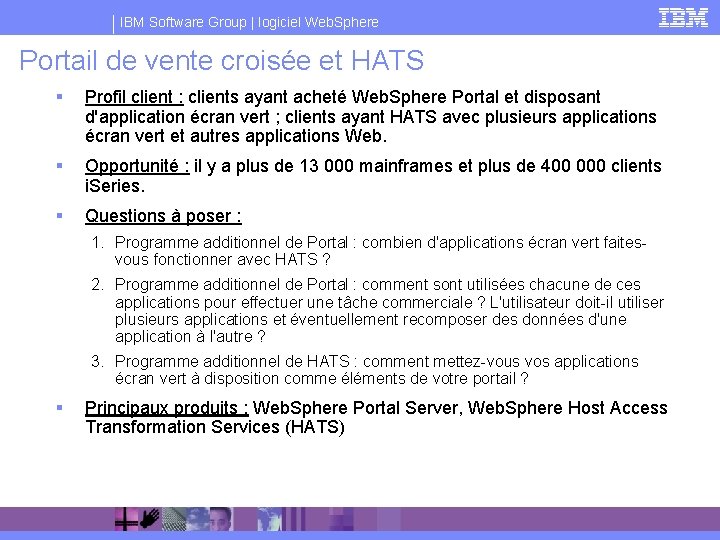
Task: Click the underlined heading 'Principaux produits :'
Action: [167, 408]
